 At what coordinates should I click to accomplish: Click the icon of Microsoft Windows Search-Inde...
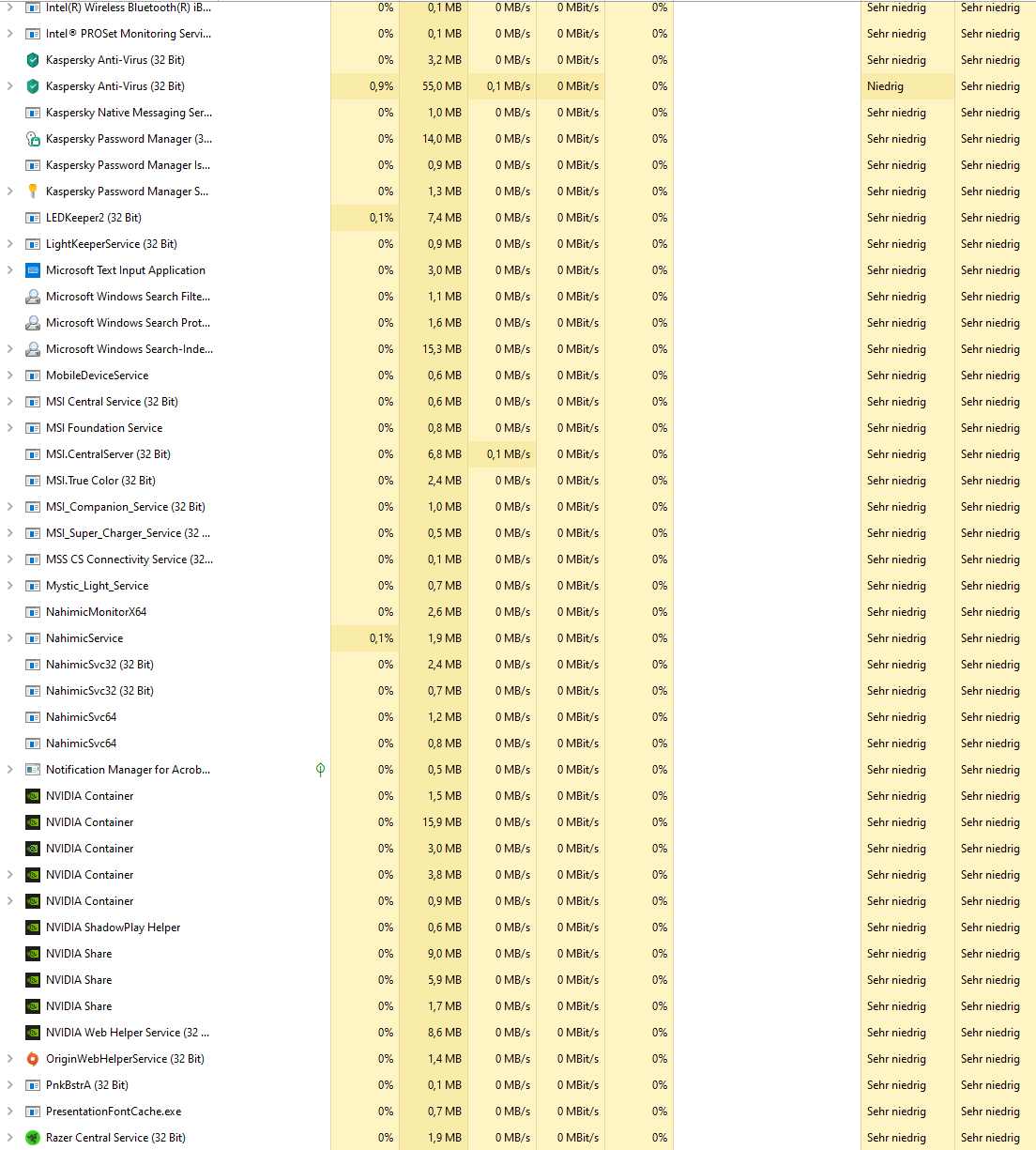tap(33, 349)
